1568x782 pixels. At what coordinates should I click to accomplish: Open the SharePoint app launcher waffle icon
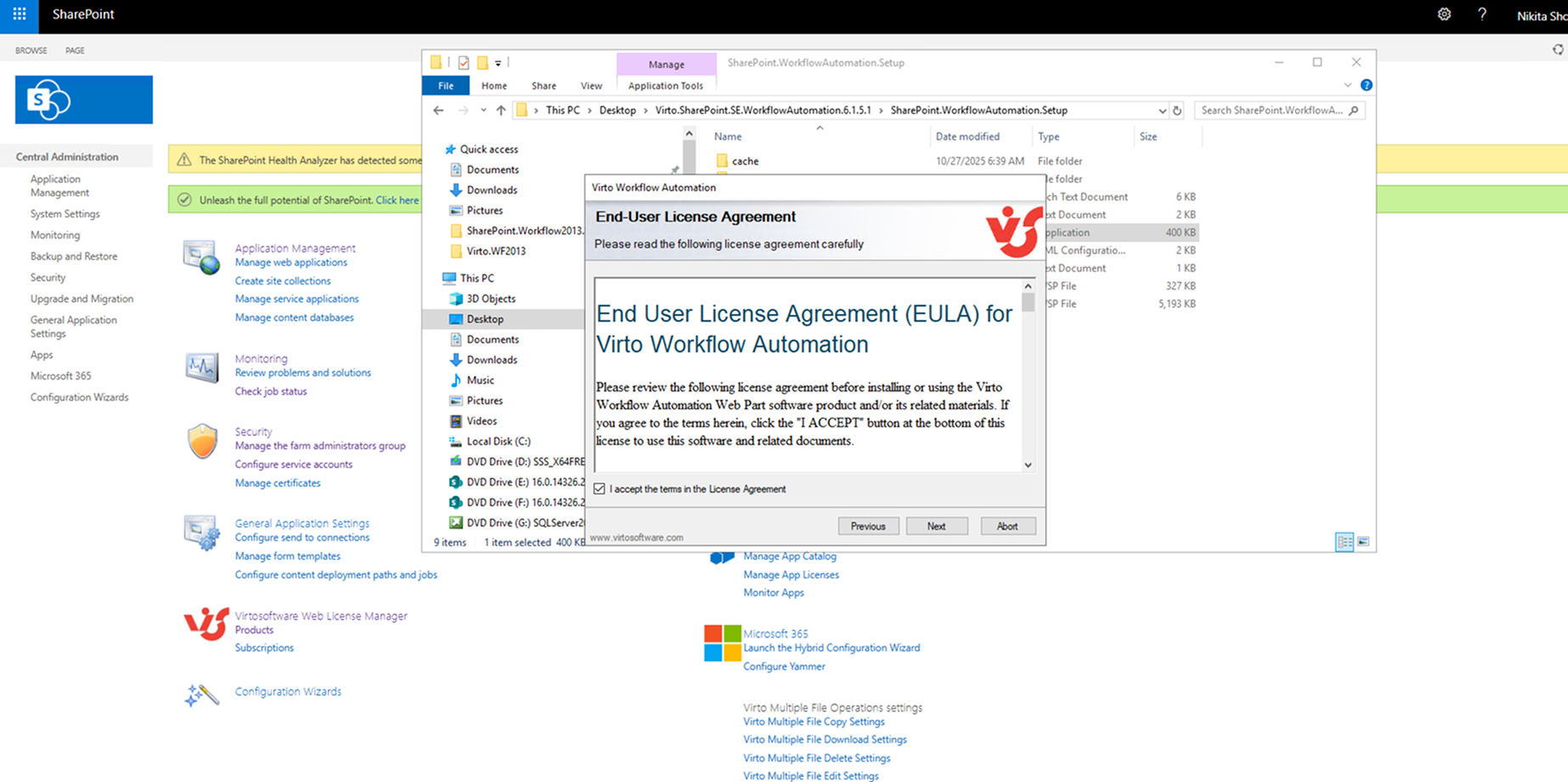pos(19,14)
